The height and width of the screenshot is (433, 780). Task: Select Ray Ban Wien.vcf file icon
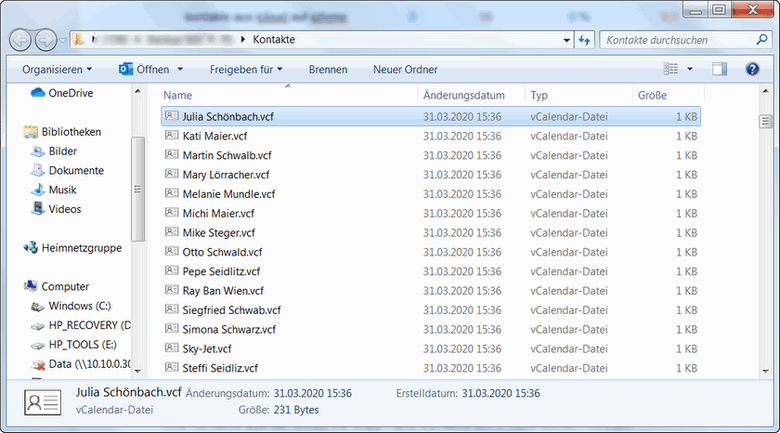click(x=172, y=290)
